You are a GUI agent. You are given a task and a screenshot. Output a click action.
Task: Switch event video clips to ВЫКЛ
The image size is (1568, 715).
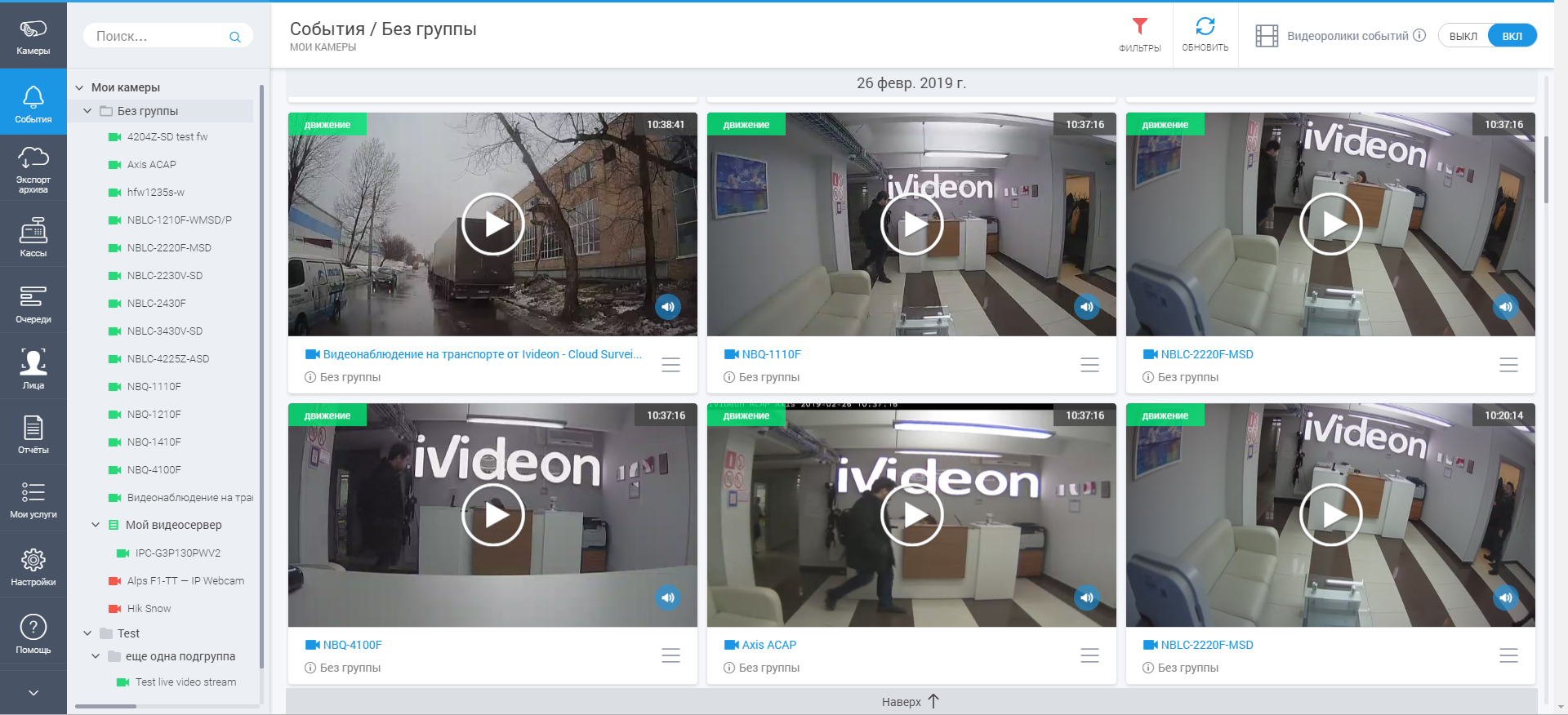pos(1463,36)
